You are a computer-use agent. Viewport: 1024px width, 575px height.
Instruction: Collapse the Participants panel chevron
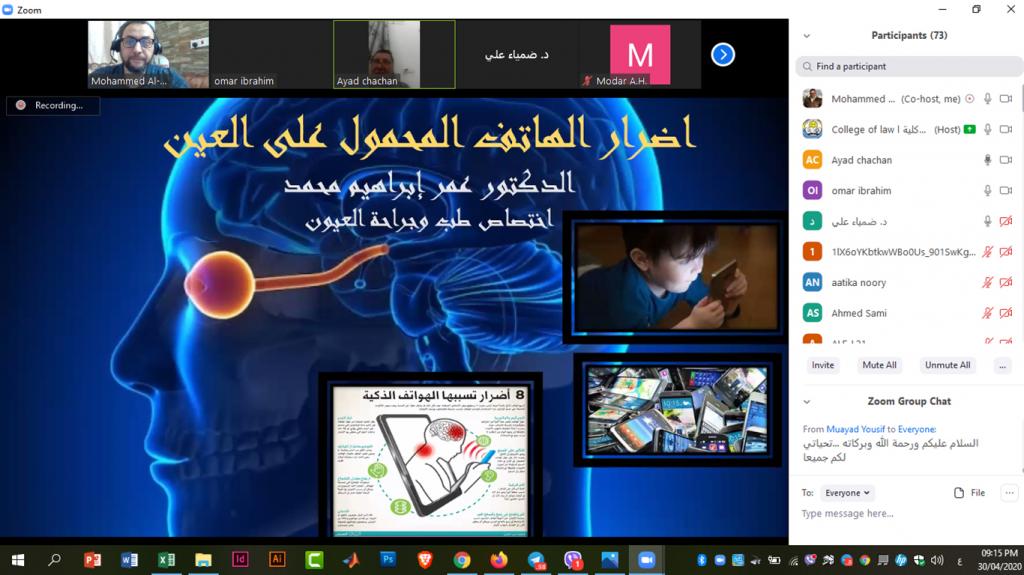807,35
